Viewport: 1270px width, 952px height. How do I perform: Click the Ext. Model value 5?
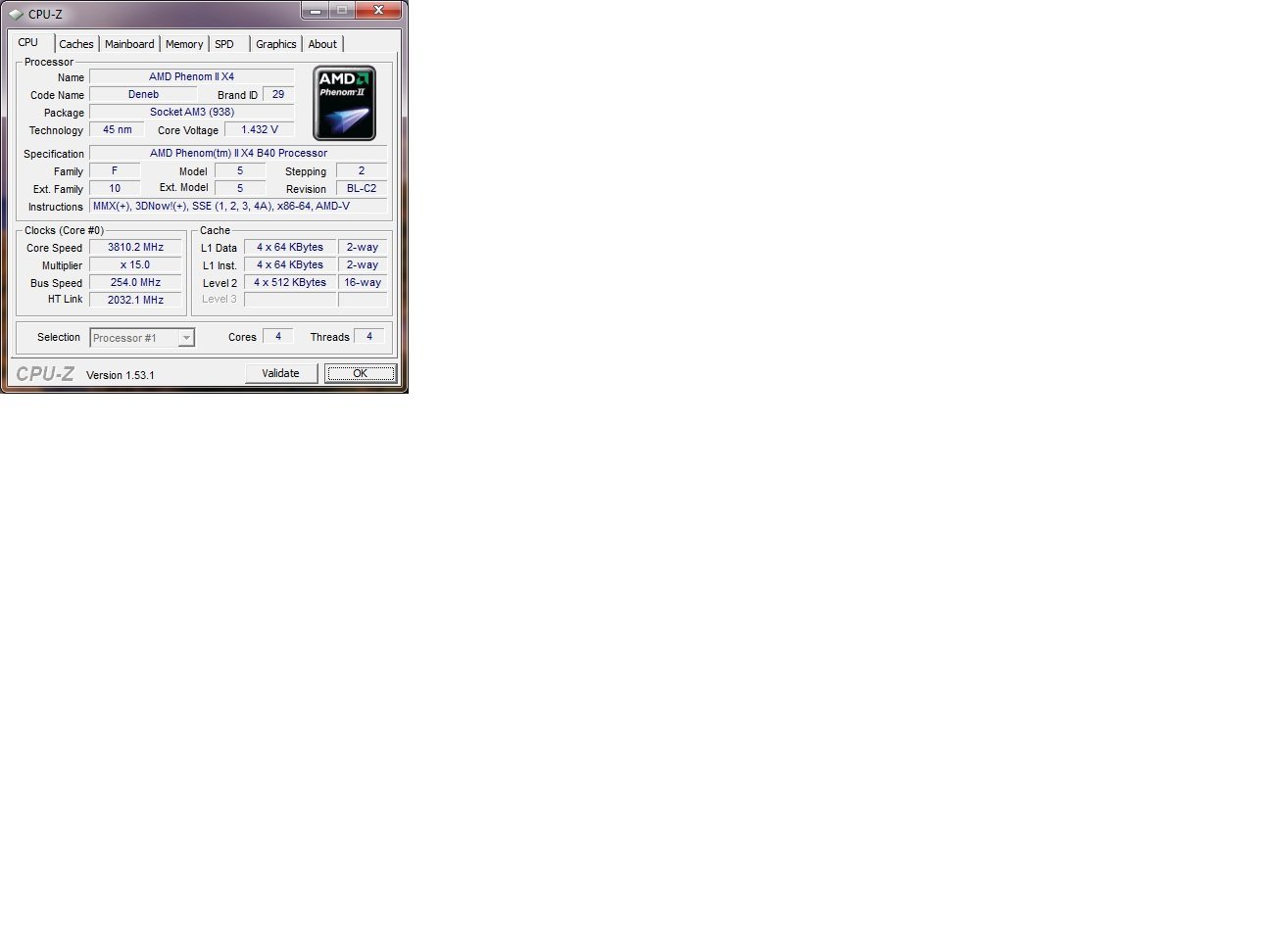(x=240, y=189)
